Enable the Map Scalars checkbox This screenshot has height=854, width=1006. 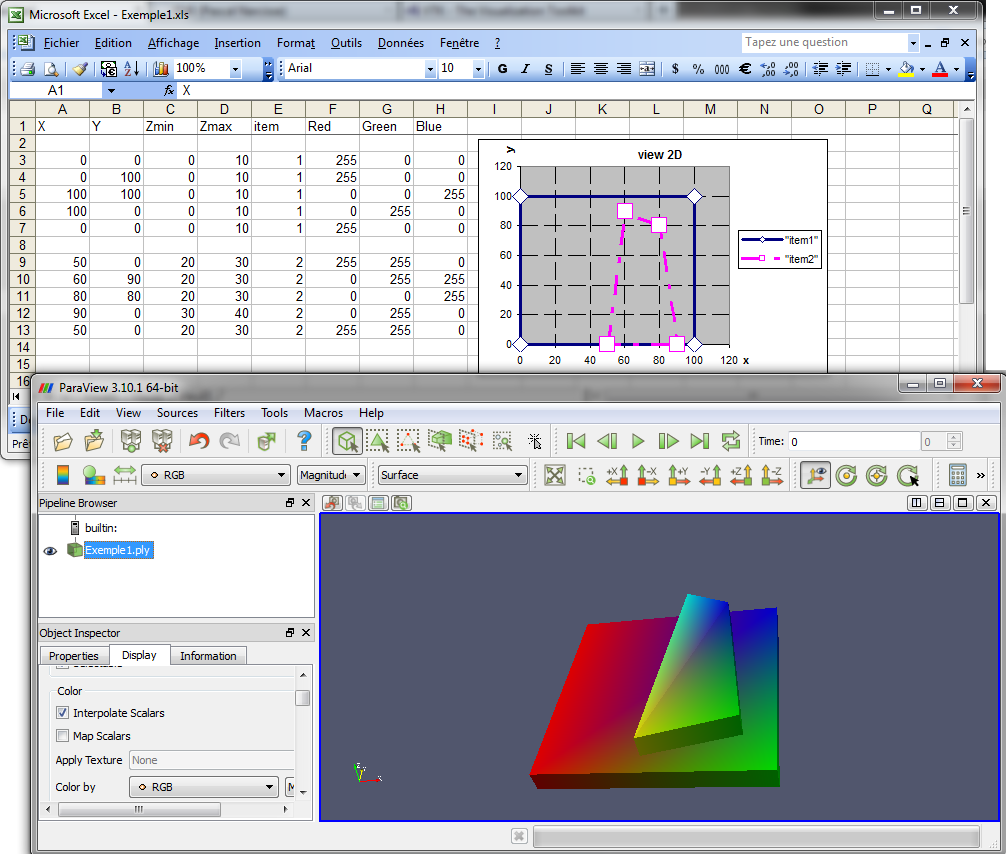point(63,736)
